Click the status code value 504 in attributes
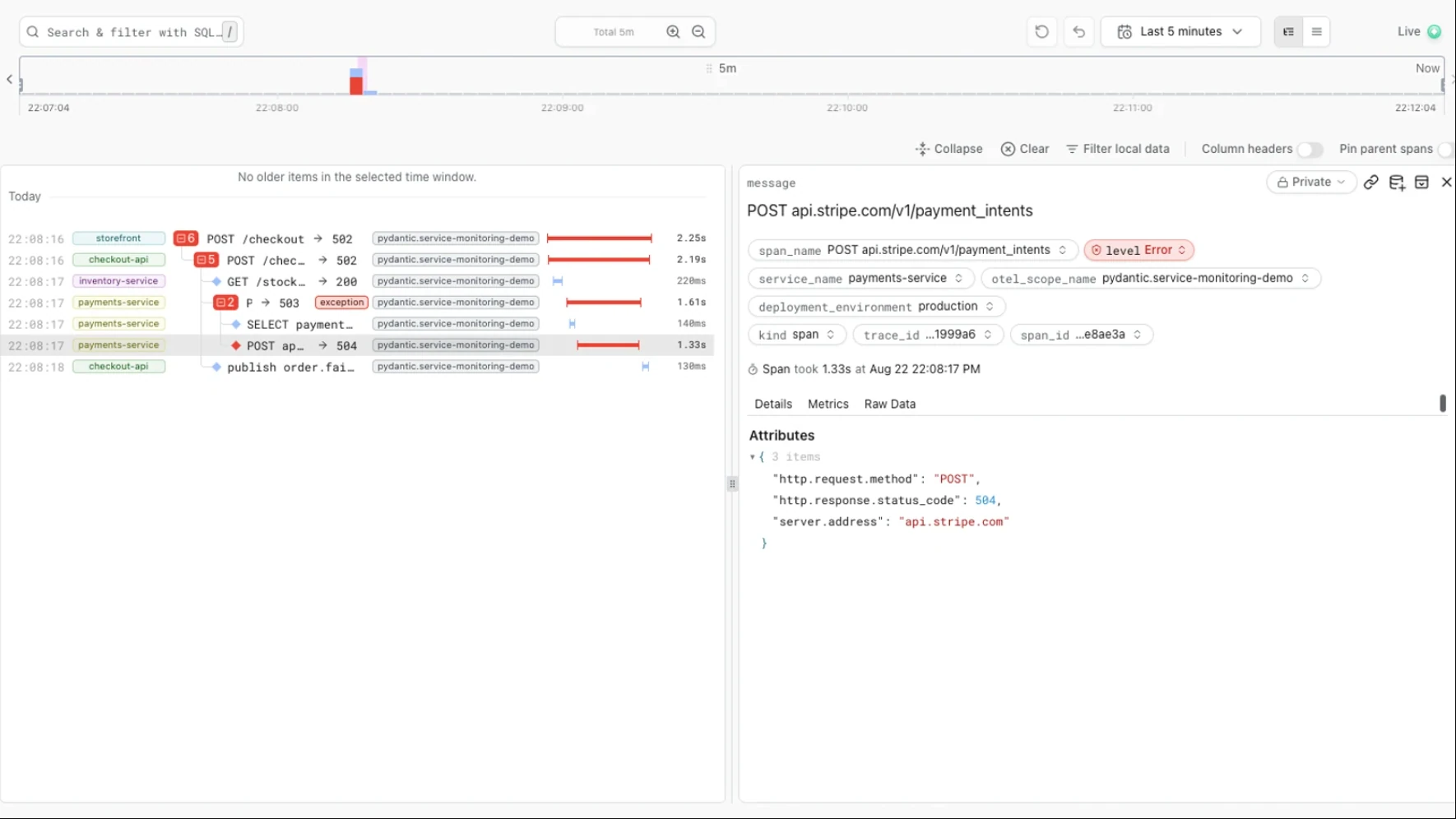This screenshot has width=1456, height=819. pos(985,501)
